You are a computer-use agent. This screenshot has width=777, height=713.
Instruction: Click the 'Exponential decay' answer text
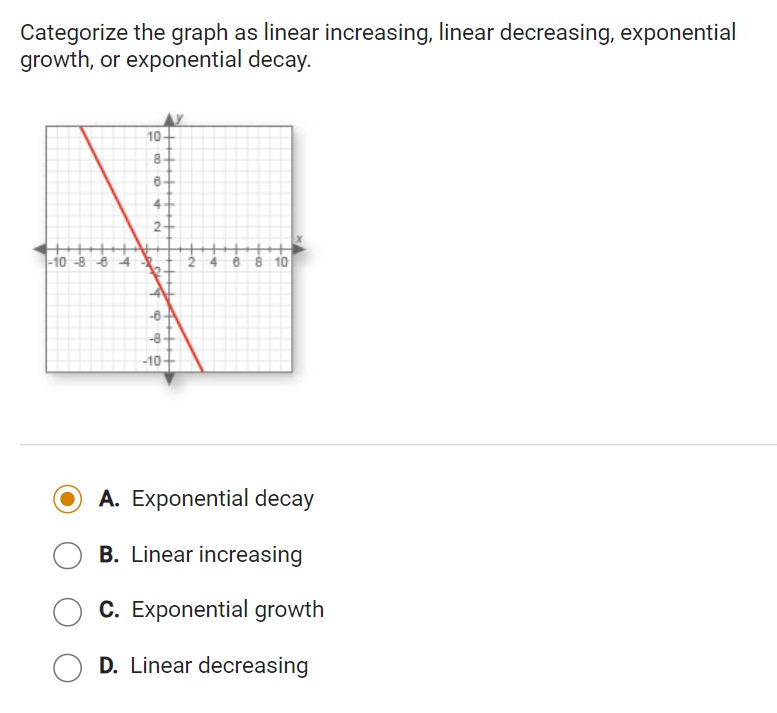pos(222,499)
